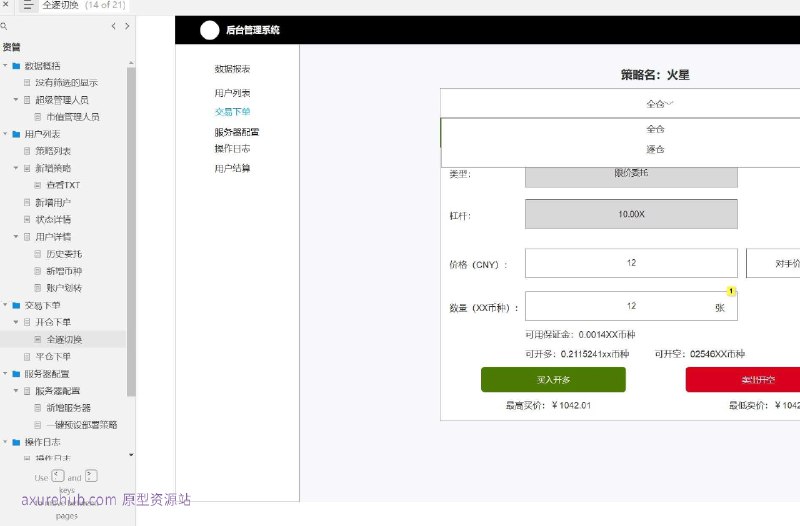
Task: Open 服务器配置 in the admin side menu
Action: (237, 132)
